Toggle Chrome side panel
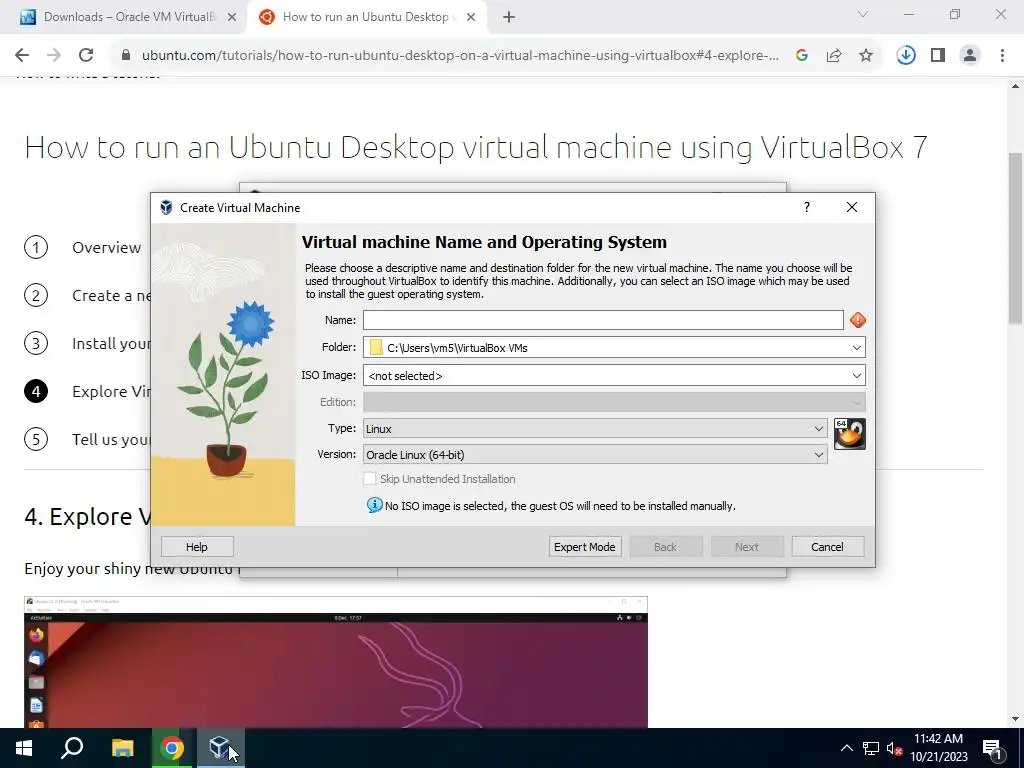 [938, 56]
